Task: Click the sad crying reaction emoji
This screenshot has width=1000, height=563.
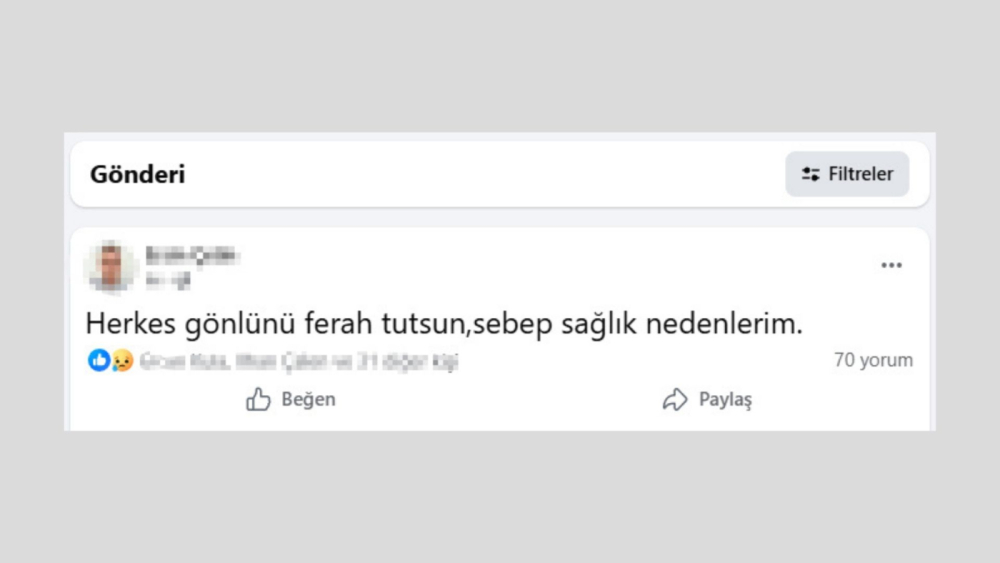Action: pyautogui.click(x=122, y=360)
